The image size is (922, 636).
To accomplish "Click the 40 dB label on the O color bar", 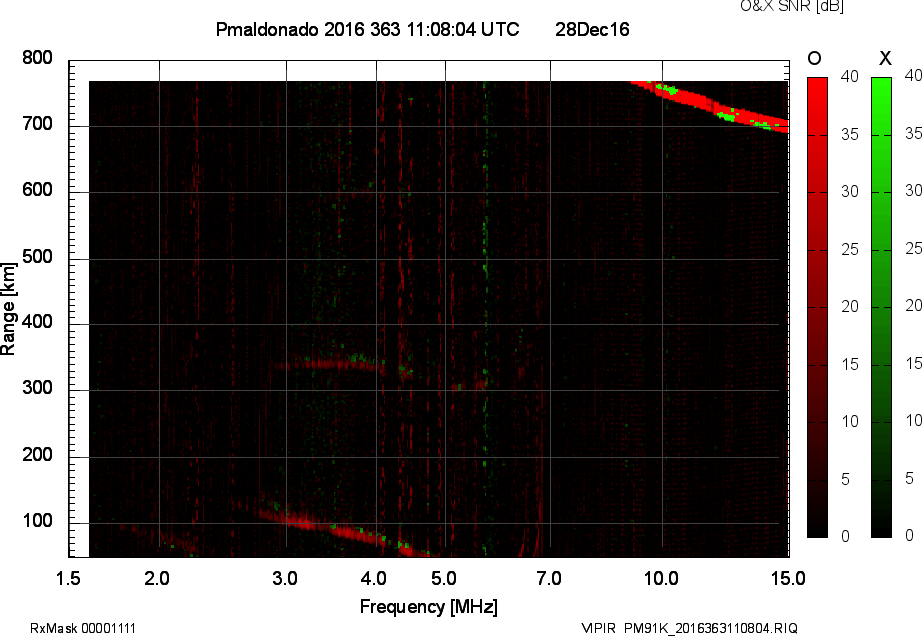I will click(850, 76).
